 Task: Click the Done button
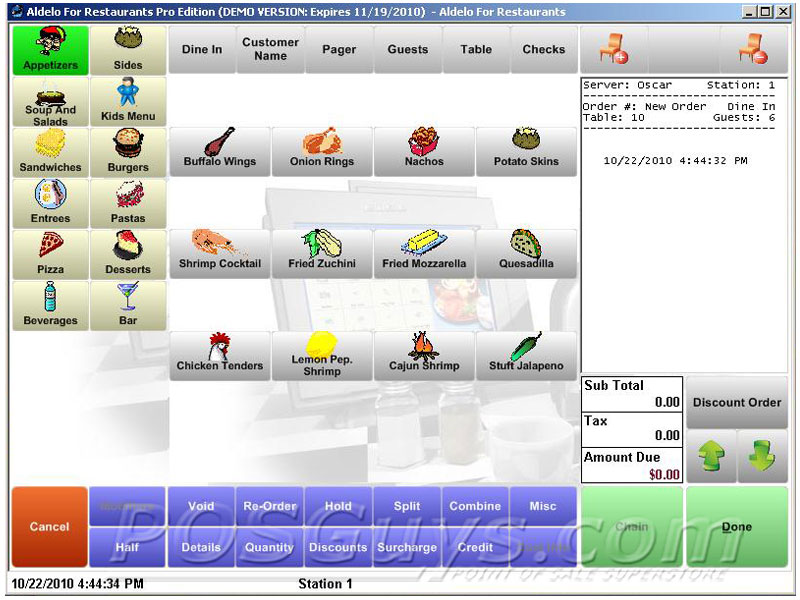(737, 527)
